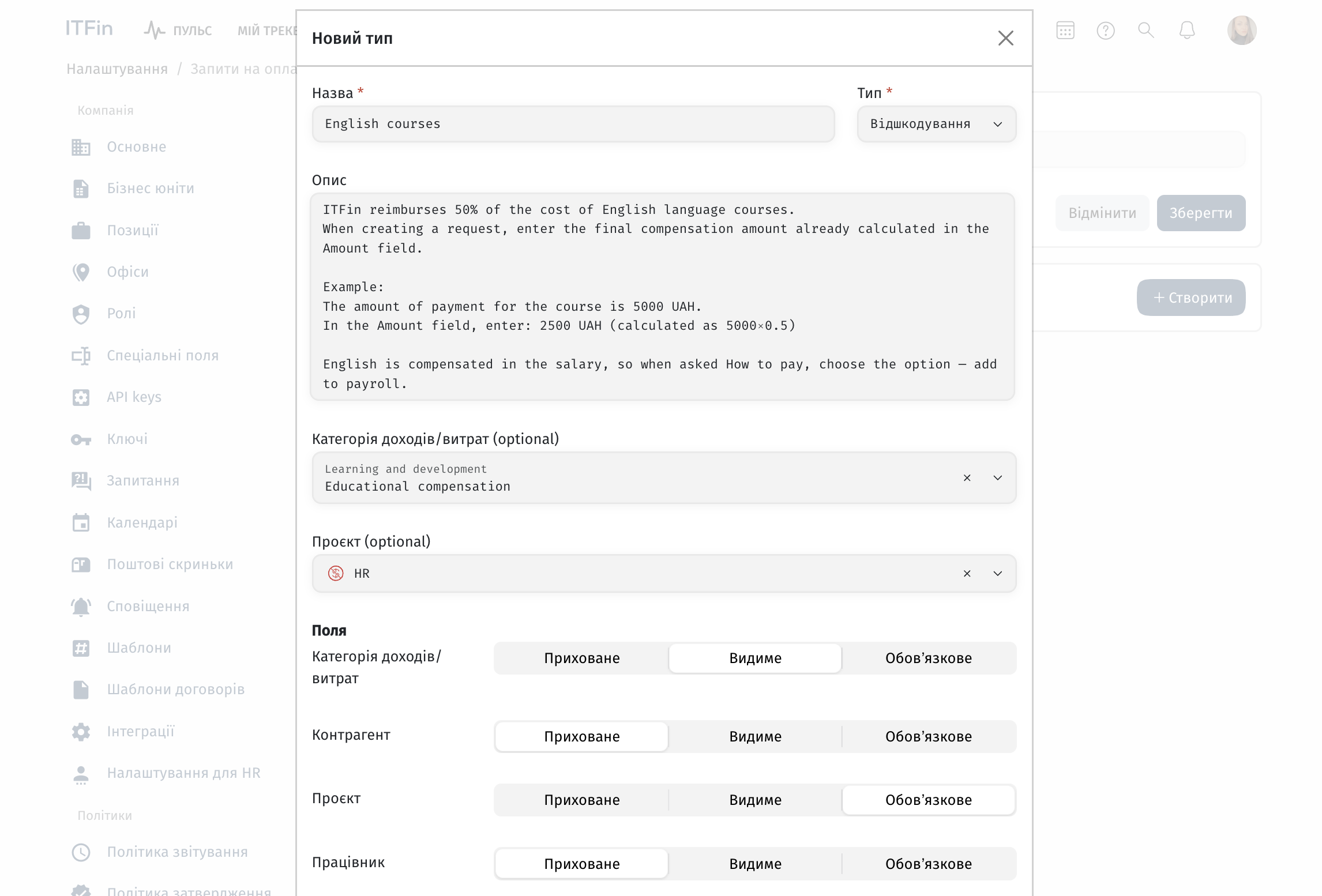
Task: Open Політика звітування page
Action: point(178,852)
